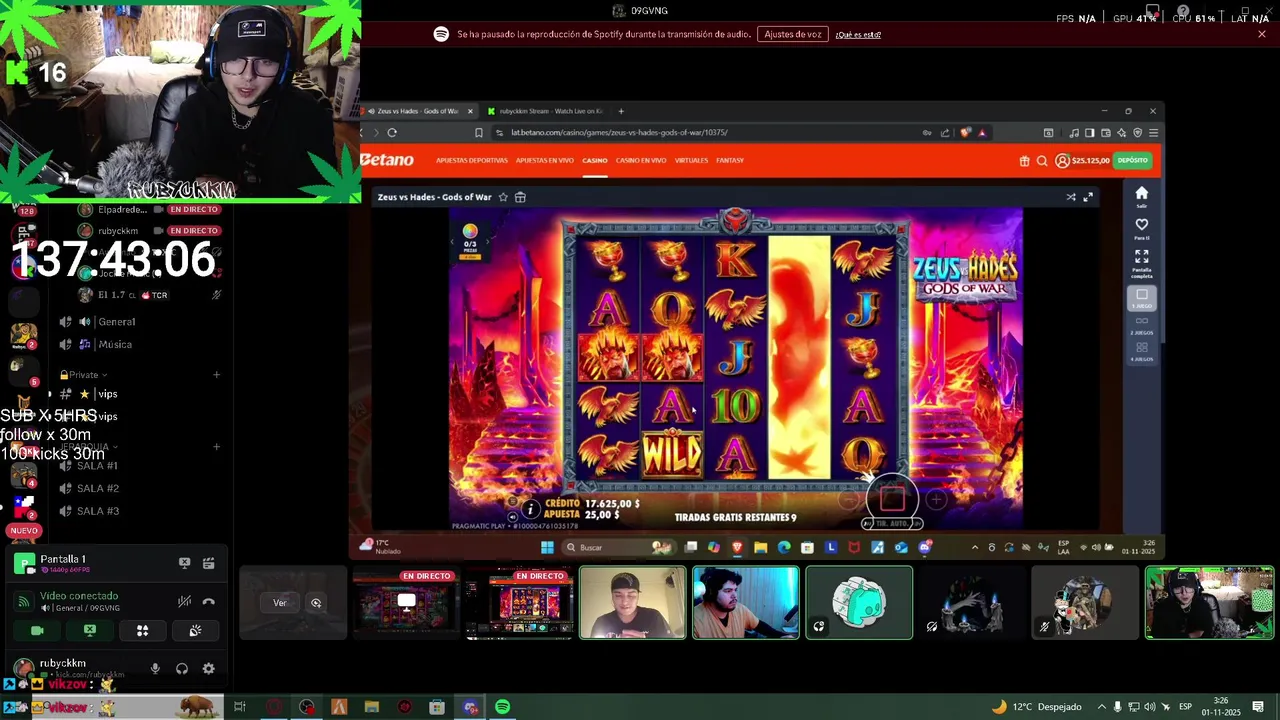The image size is (1280, 720).
Task: Open the Casino tab on Betano
Action: click(595, 160)
